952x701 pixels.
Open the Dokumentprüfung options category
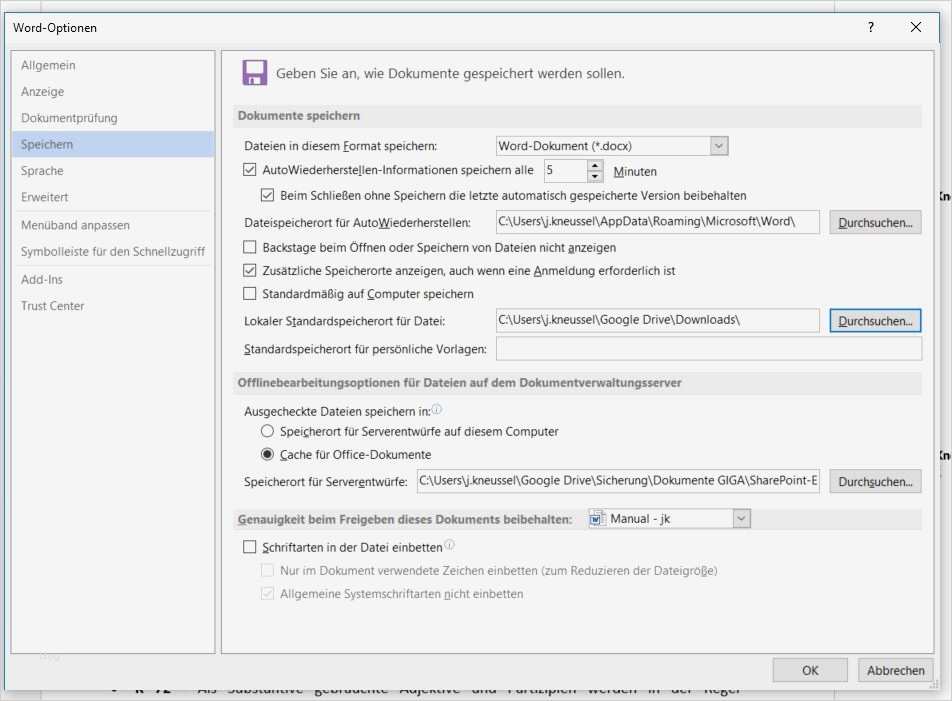point(113,118)
